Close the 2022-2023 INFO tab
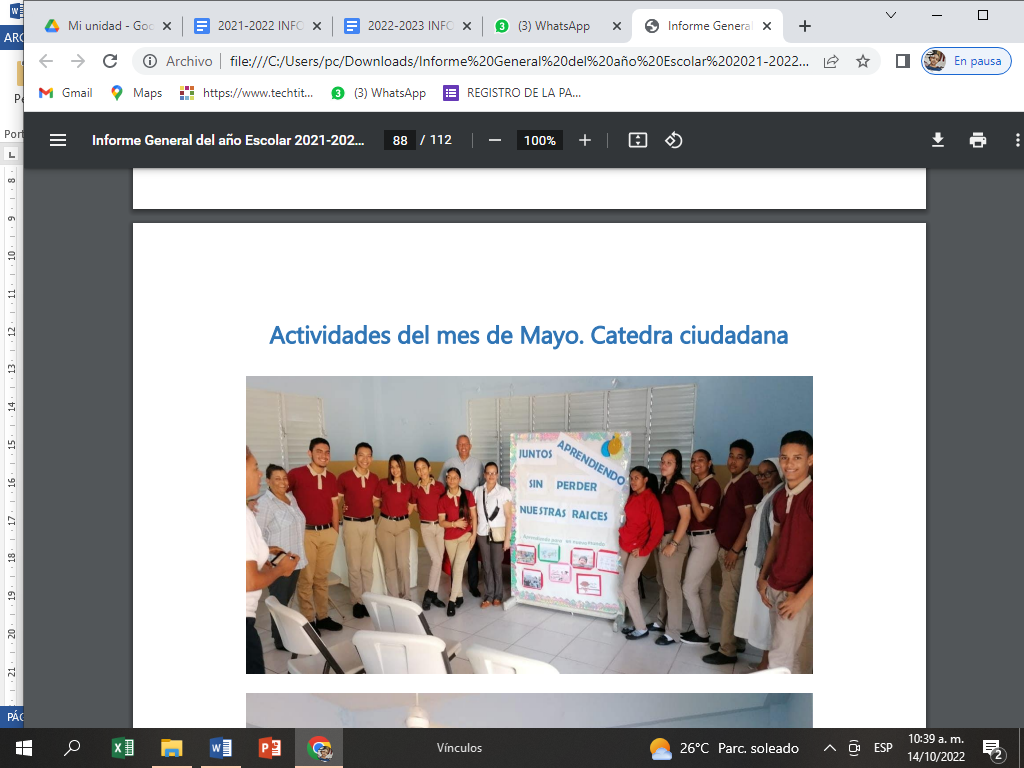The height and width of the screenshot is (768, 1024). click(x=467, y=26)
